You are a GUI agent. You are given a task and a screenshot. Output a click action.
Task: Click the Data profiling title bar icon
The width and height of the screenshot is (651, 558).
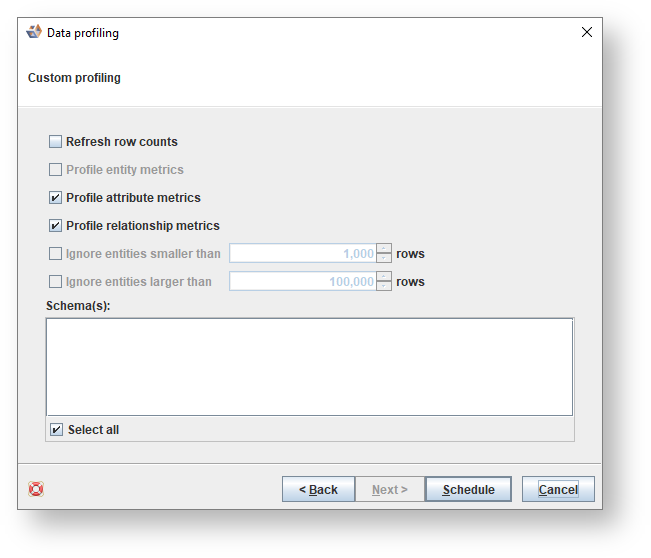(34, 32)
